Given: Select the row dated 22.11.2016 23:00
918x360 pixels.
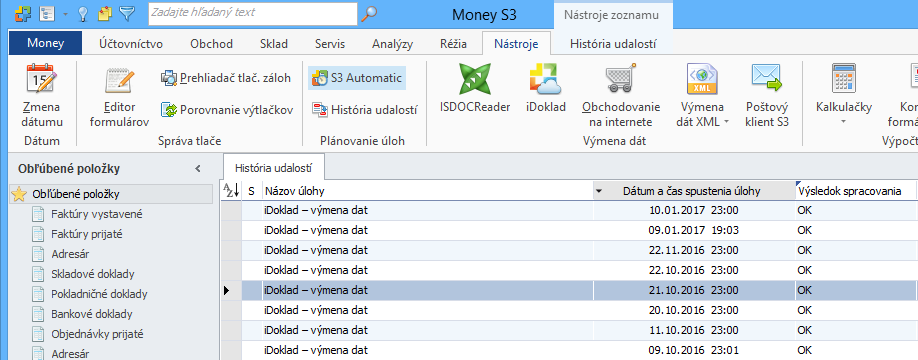Looking at the screenshot, I should point(569,250).
